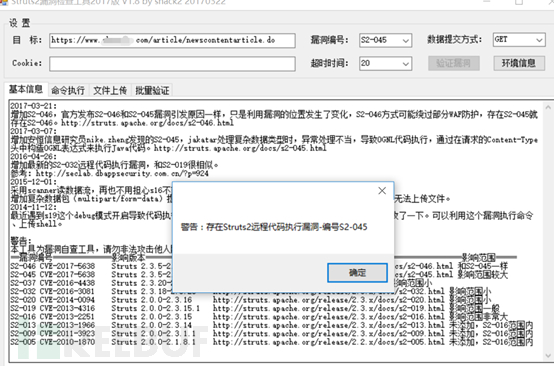554x366 pixels.
Task: Click the 2015-12-01 changelog date line
Action: (34, 182)
